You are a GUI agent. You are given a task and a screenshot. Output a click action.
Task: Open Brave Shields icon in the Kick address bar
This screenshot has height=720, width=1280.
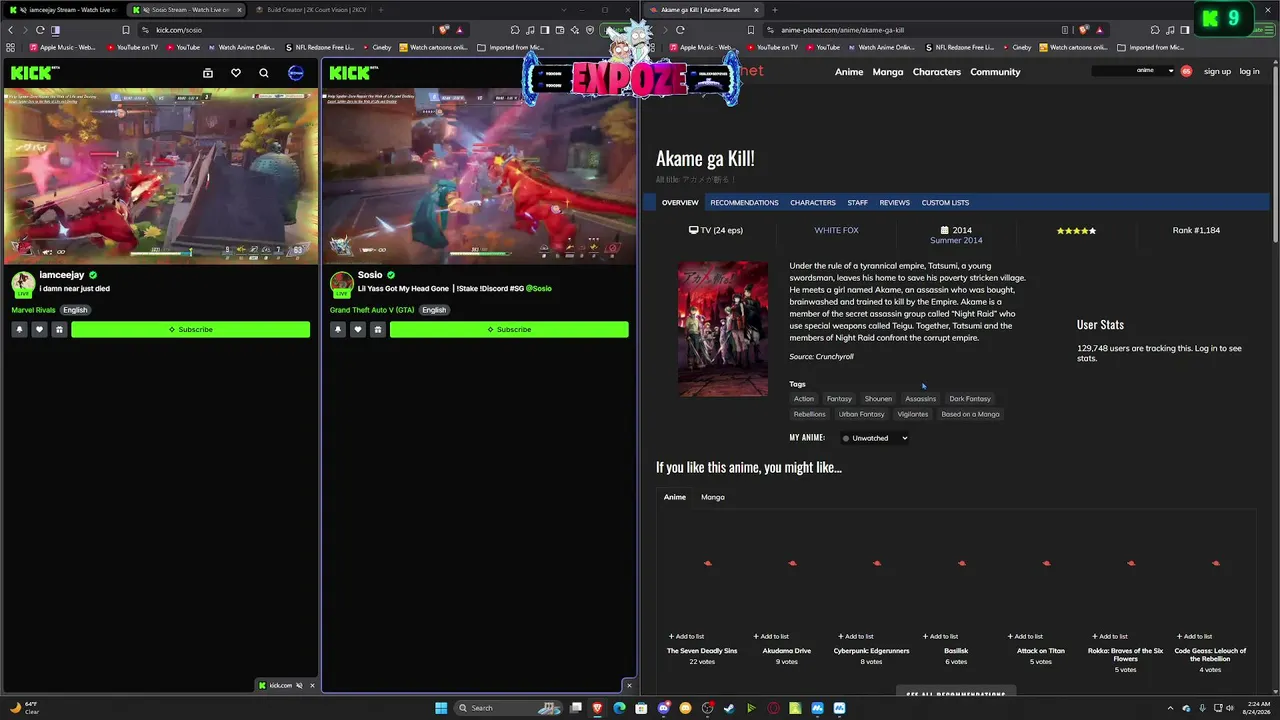coord(444,30)
